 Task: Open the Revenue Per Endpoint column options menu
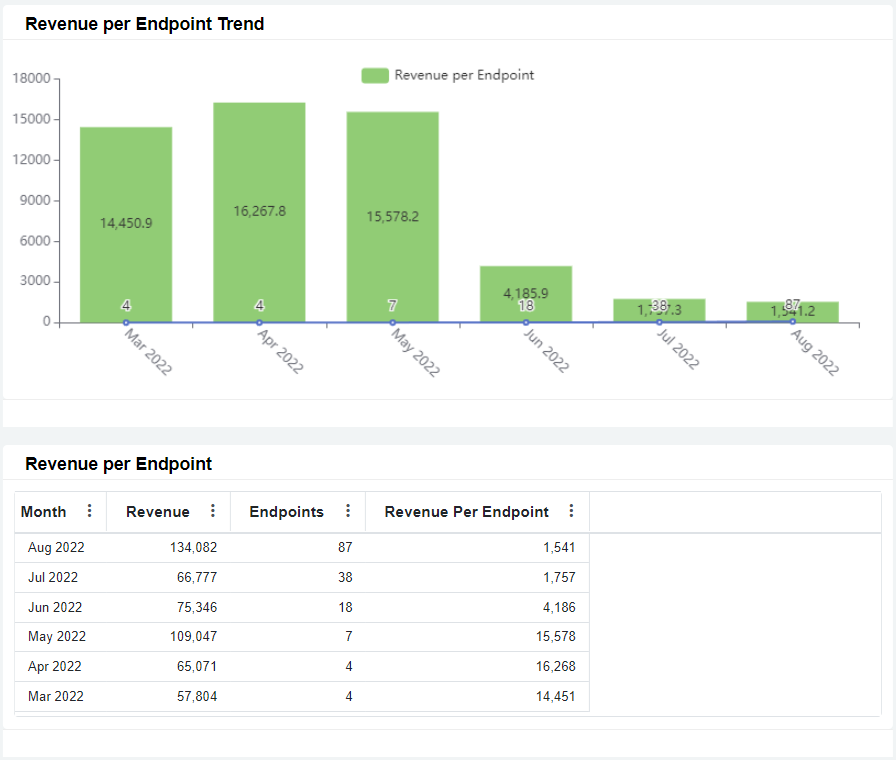pyautogui.click(x=571, y=511)
